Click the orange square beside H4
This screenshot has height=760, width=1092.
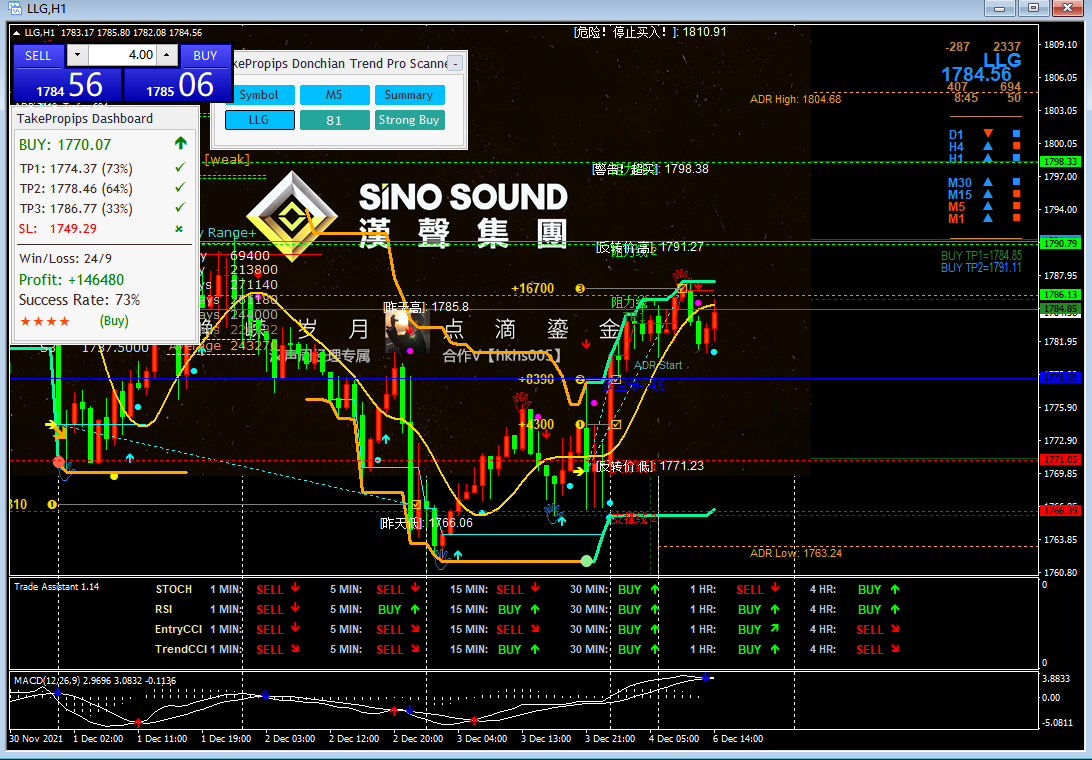click(x=1016, y=146)
